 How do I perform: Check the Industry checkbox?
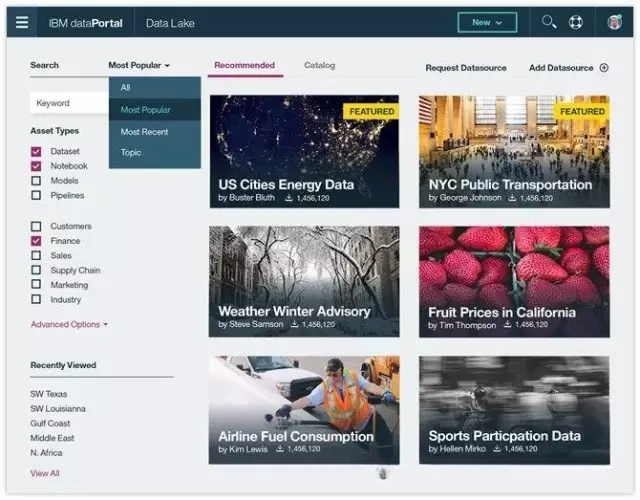pyautogui.click(x=36, y=299)
